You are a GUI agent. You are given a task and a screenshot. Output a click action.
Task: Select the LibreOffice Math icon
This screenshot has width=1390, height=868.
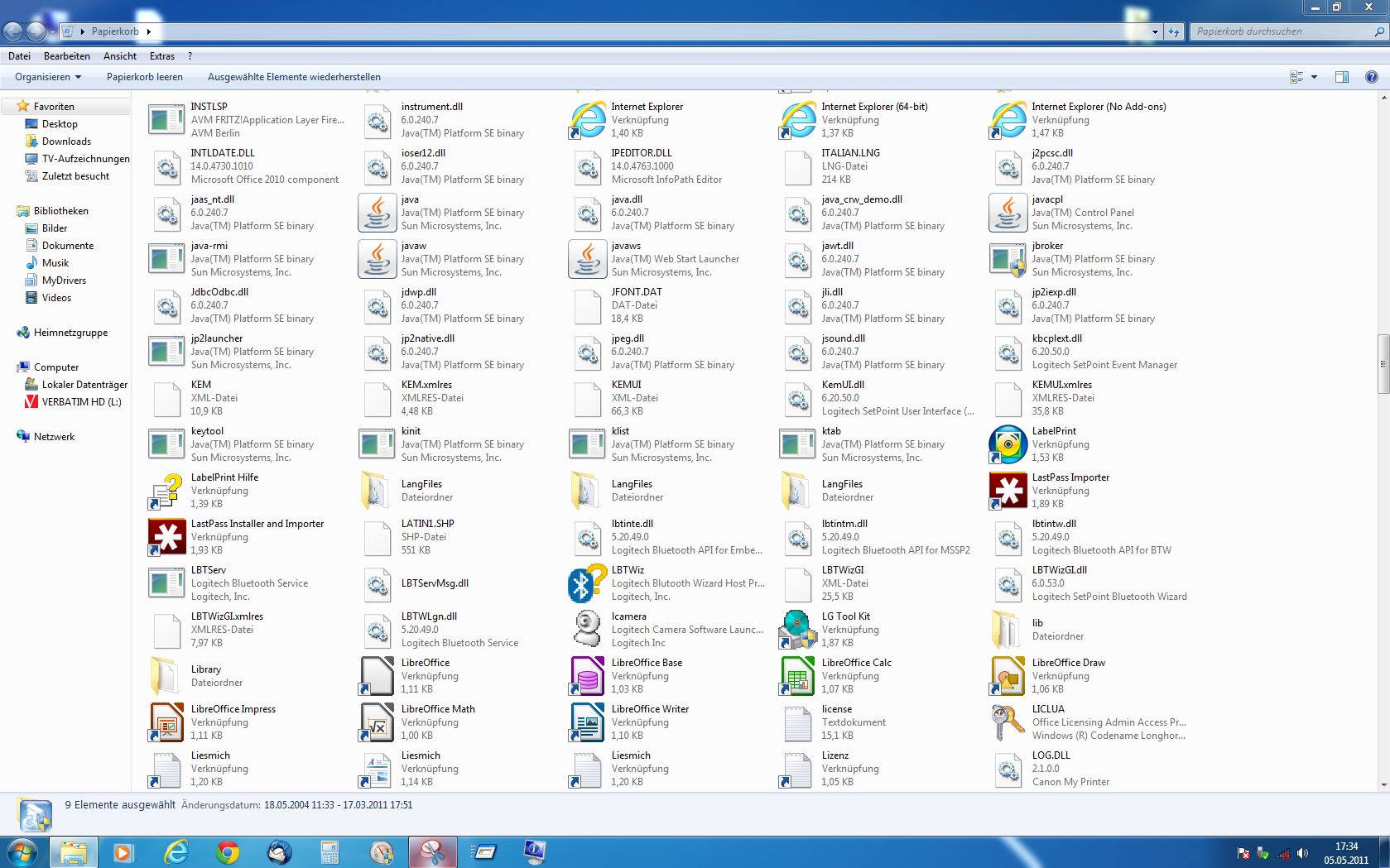[x=377, y=722]
